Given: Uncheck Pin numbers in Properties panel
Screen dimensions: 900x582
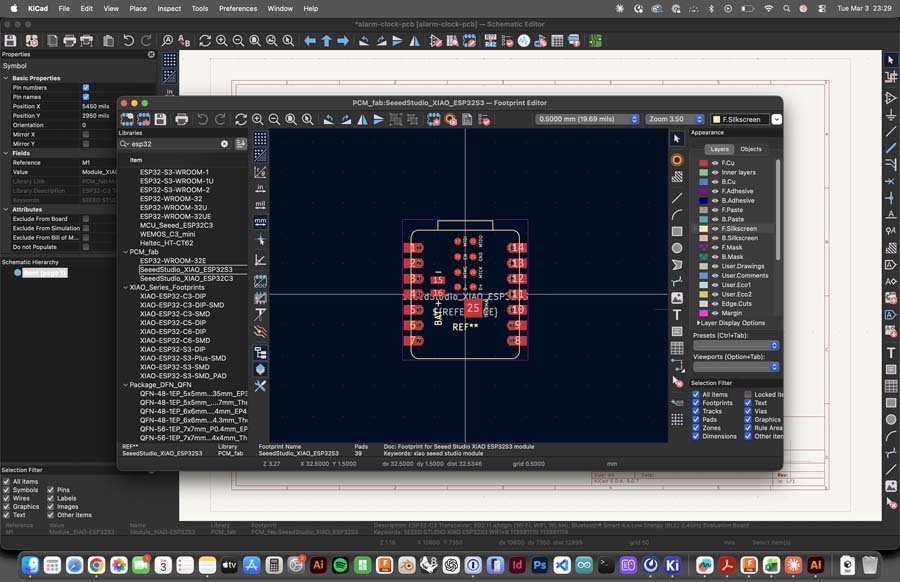Looking at the screenshot, I should 86,87.
